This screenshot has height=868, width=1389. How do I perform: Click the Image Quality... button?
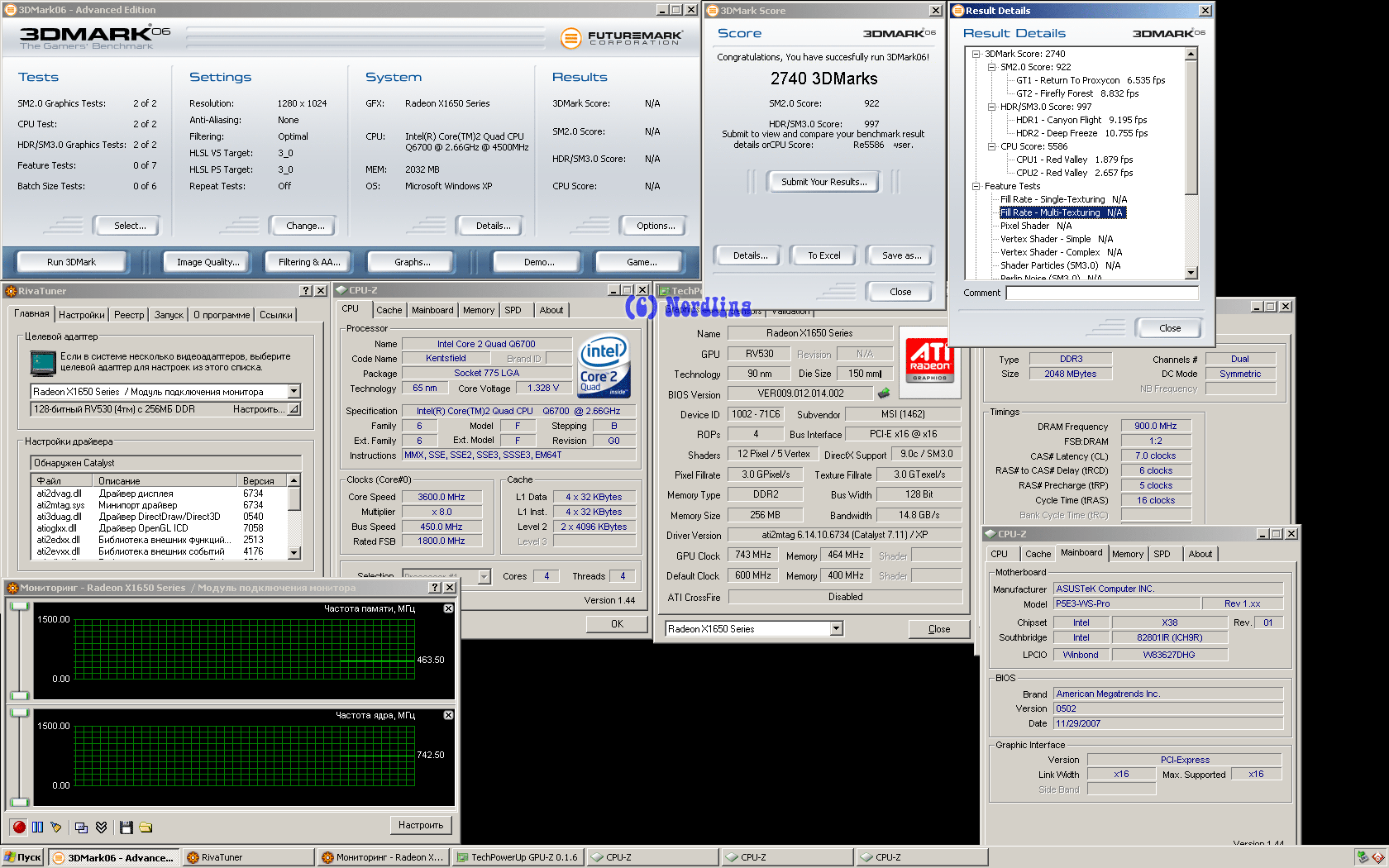[x=208, y=262]
